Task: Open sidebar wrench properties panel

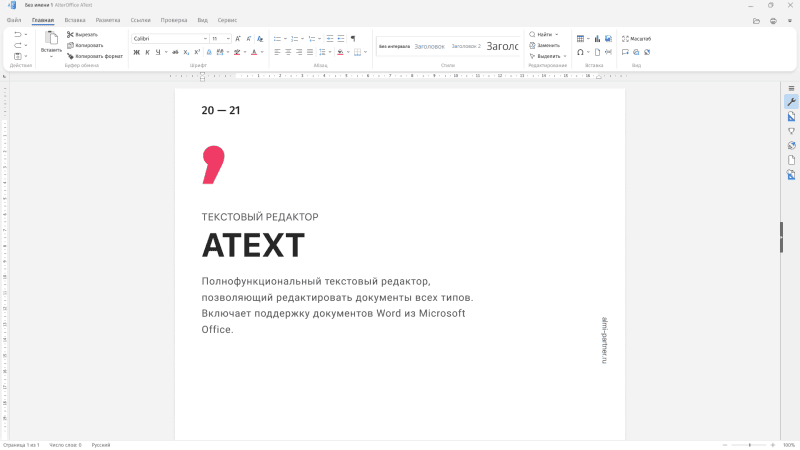Action: (x=791, y=102)
